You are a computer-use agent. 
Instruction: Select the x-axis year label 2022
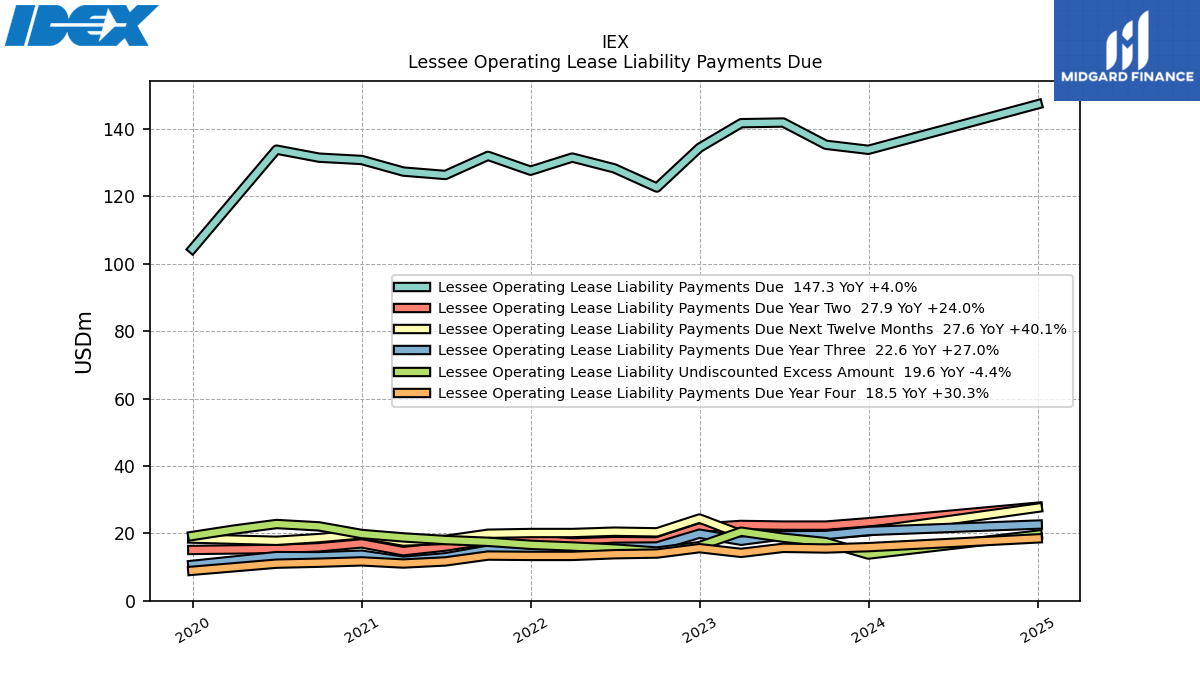(530, 630)
